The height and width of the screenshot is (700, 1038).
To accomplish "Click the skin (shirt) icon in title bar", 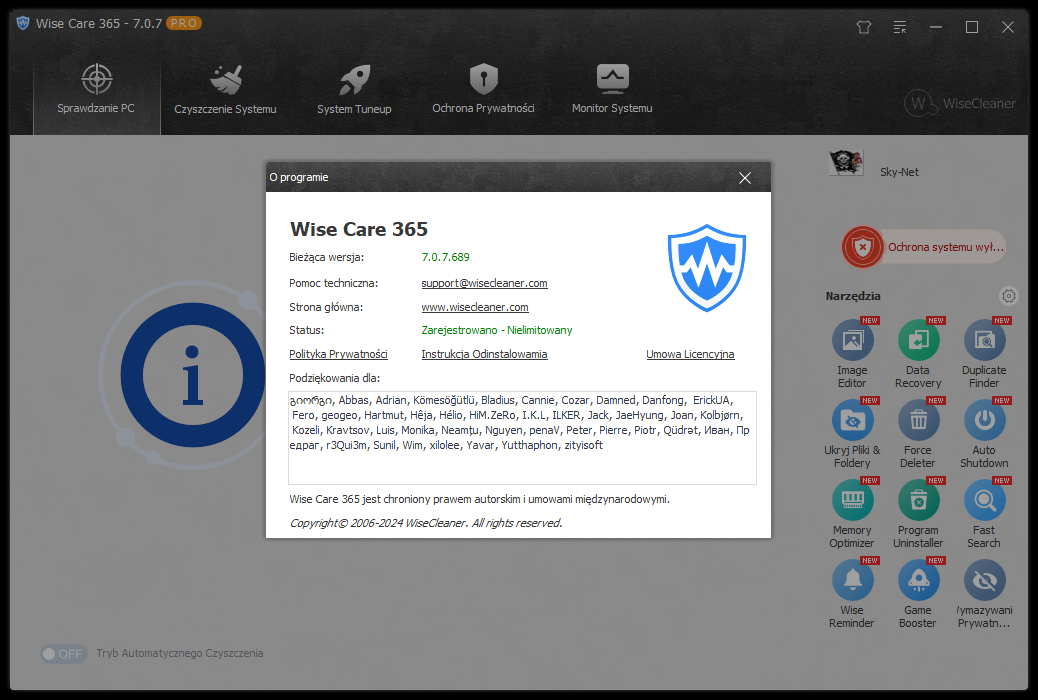I will tap(864, 27).
